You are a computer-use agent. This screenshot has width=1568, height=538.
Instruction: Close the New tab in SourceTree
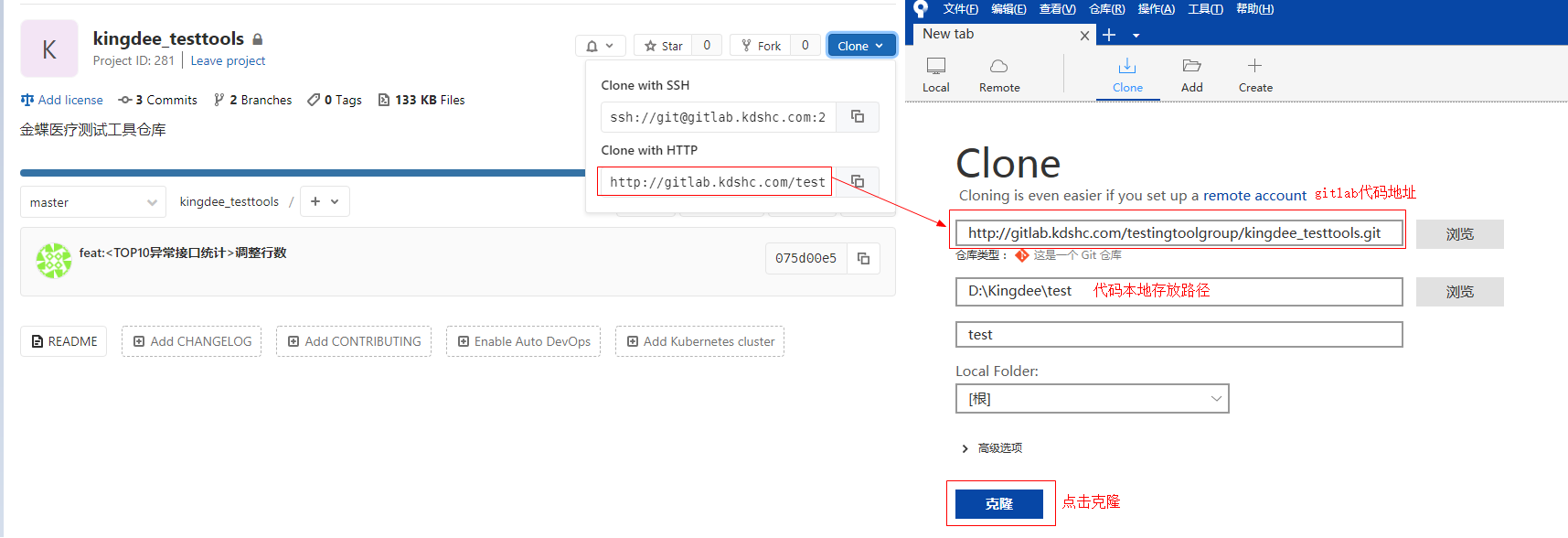click(1084, 36)
